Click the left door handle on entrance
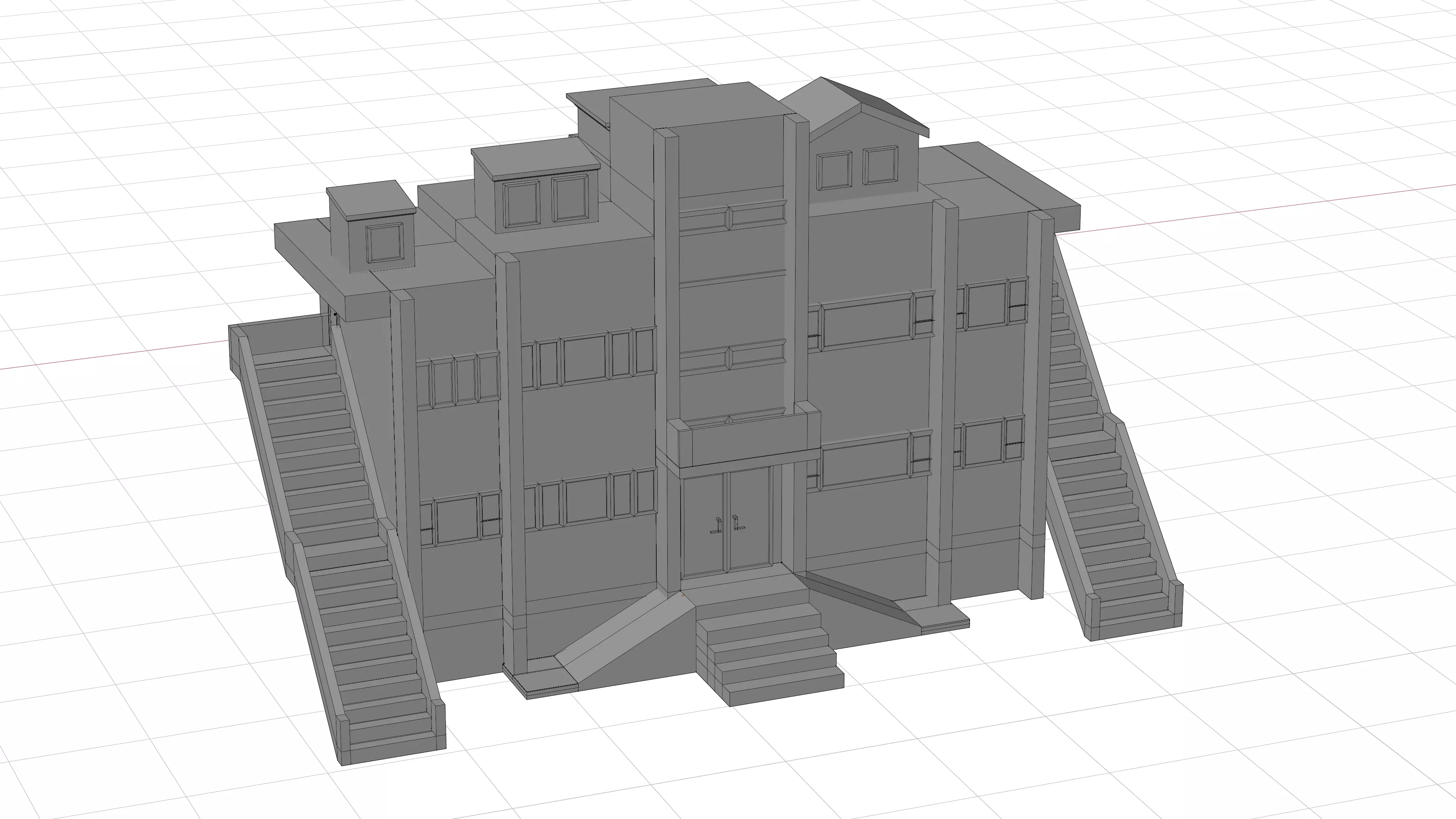The width and height of the screenshot is (1456, 819). pyautogui.click(x=717, y=526)
